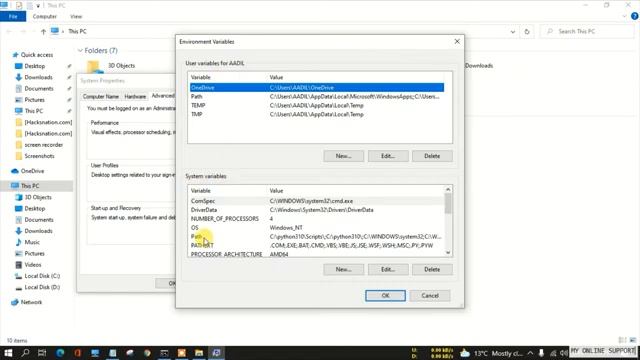
Task: Open the Explorer help question mark
Action: [x=635, y=16]
